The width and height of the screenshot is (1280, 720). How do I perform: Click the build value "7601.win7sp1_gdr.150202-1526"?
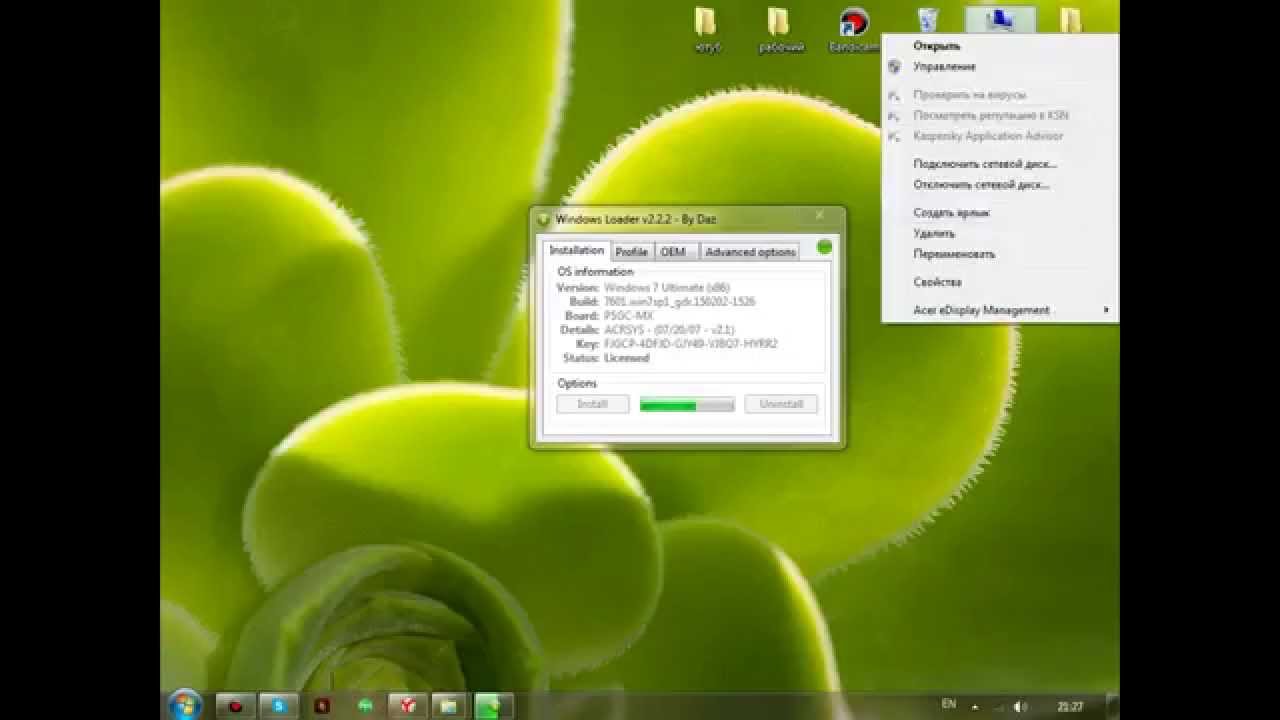679,302
